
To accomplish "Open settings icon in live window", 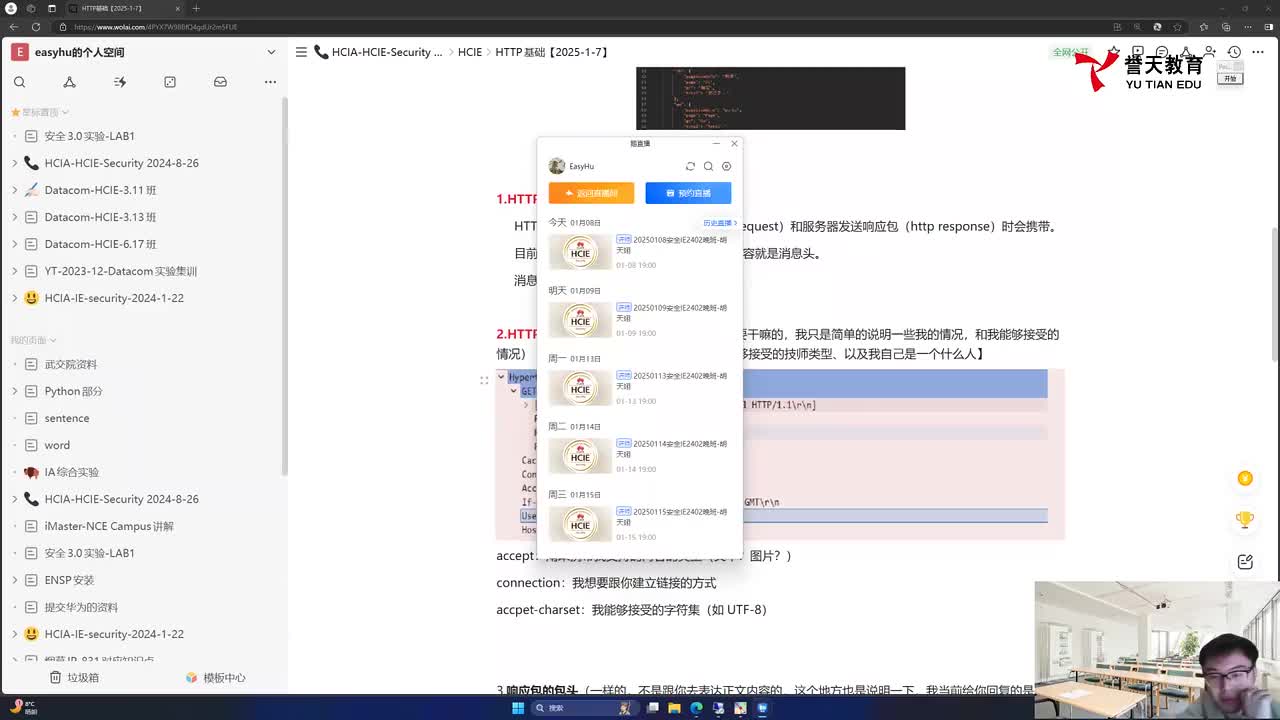I will pos(727,166).
